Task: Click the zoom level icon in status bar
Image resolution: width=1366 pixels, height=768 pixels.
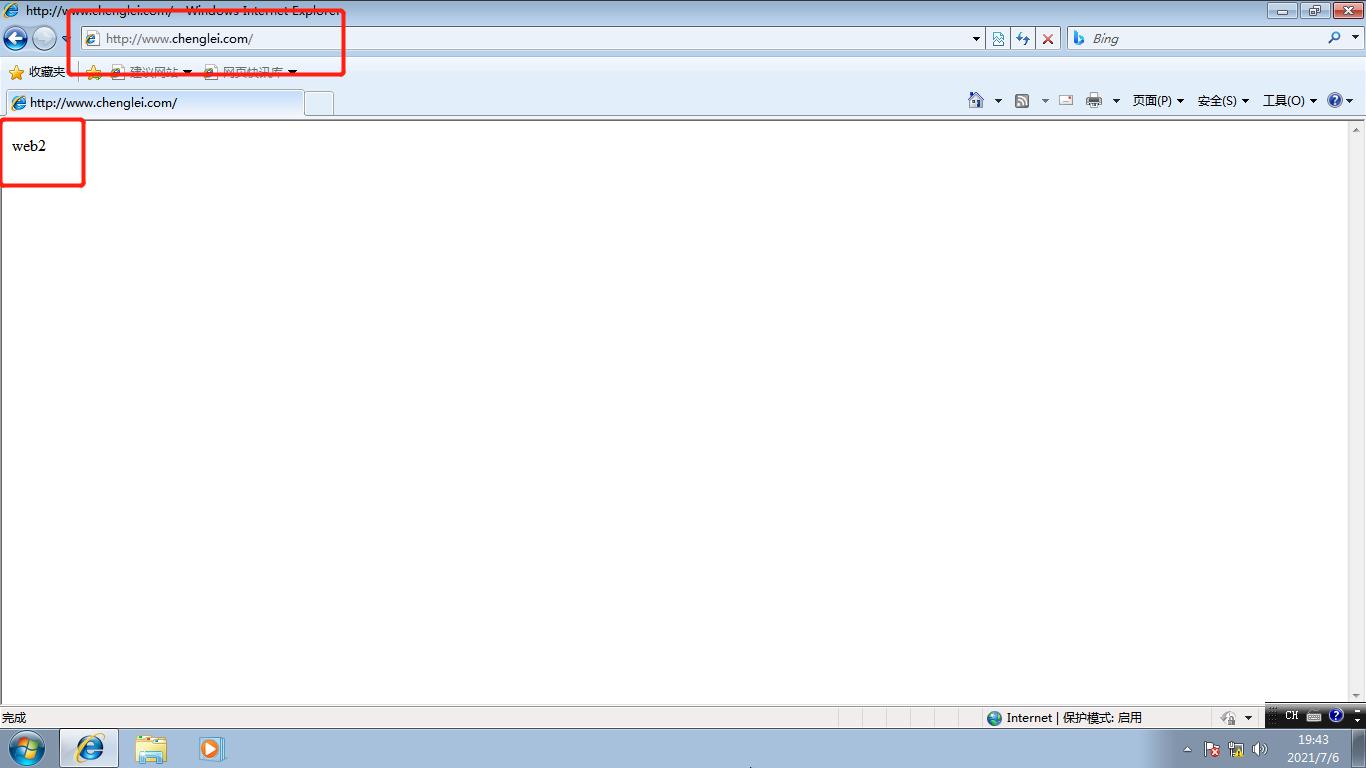Action: pyautogui.click(x=1228, y=718)
